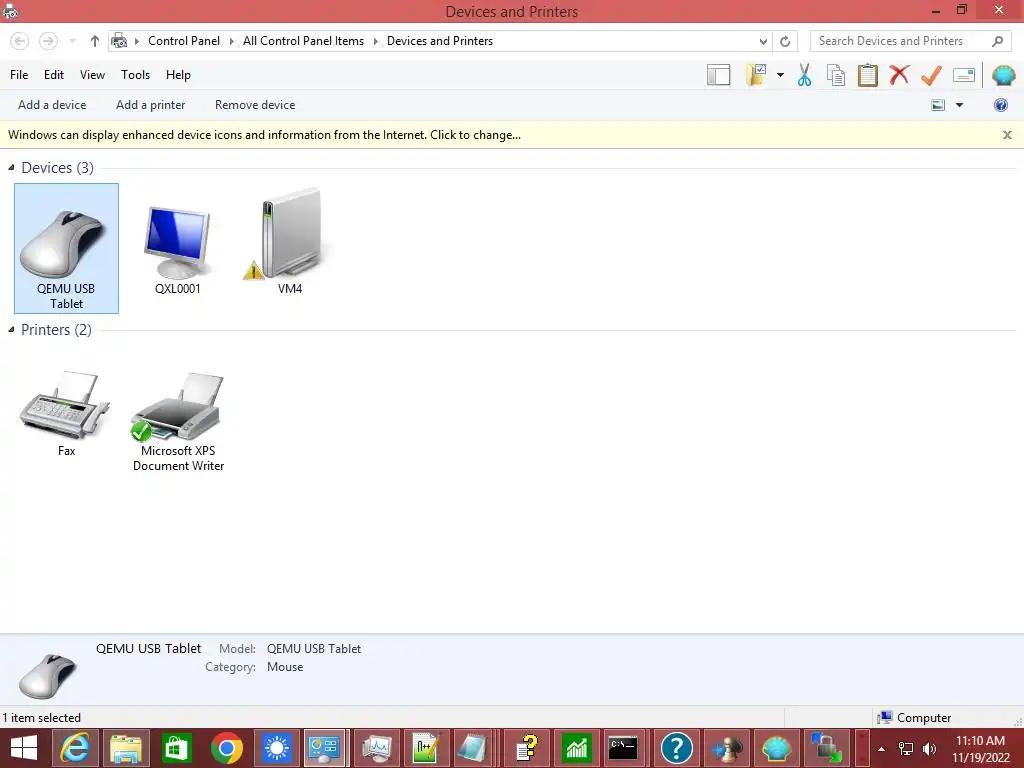1024x768 pixels.
Task: Click the volume speaker tray icon
Action: (x=929, y=749)
